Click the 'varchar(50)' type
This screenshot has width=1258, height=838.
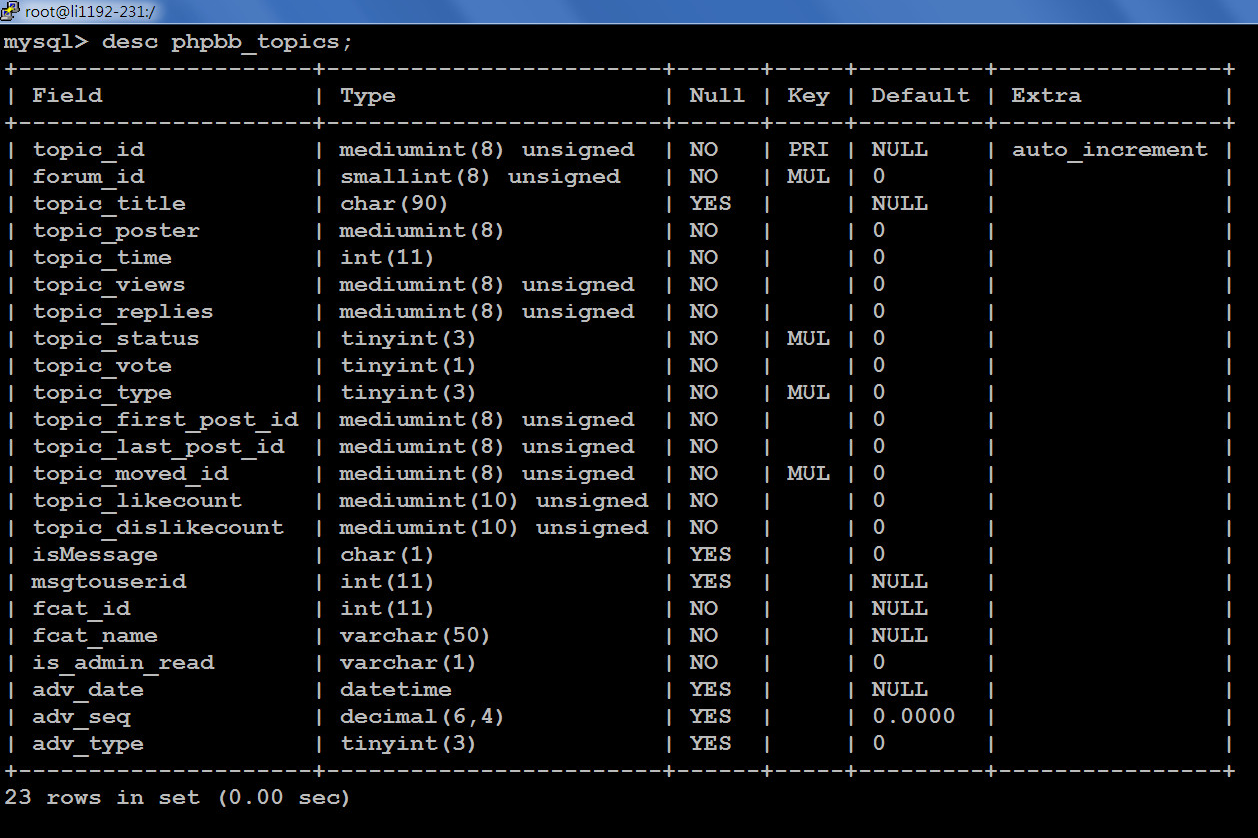click(414, 635)
